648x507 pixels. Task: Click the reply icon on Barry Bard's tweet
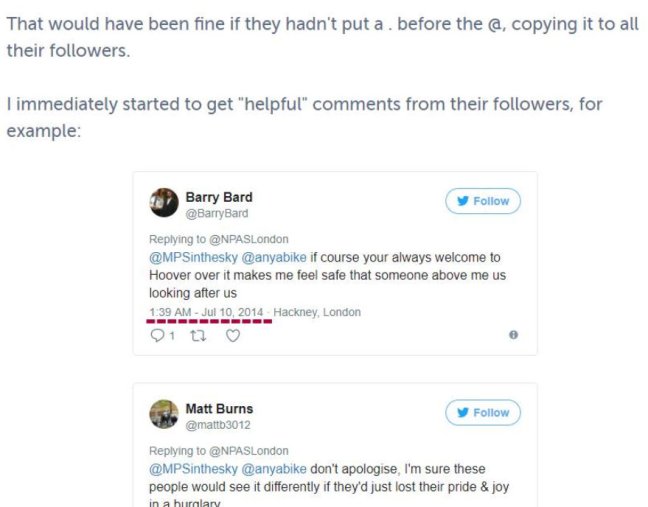tap(156, 337)
